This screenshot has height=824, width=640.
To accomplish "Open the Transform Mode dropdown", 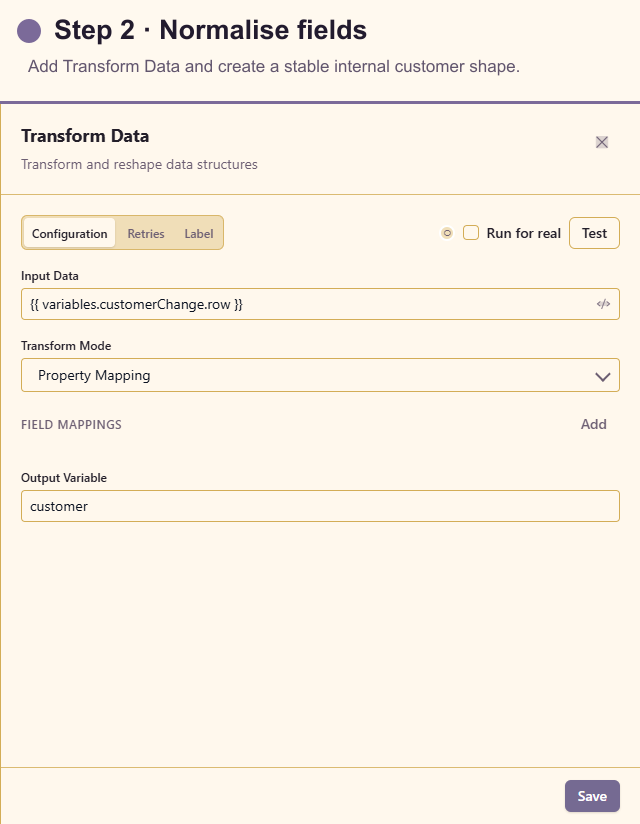I will click(x=321, y=375).
